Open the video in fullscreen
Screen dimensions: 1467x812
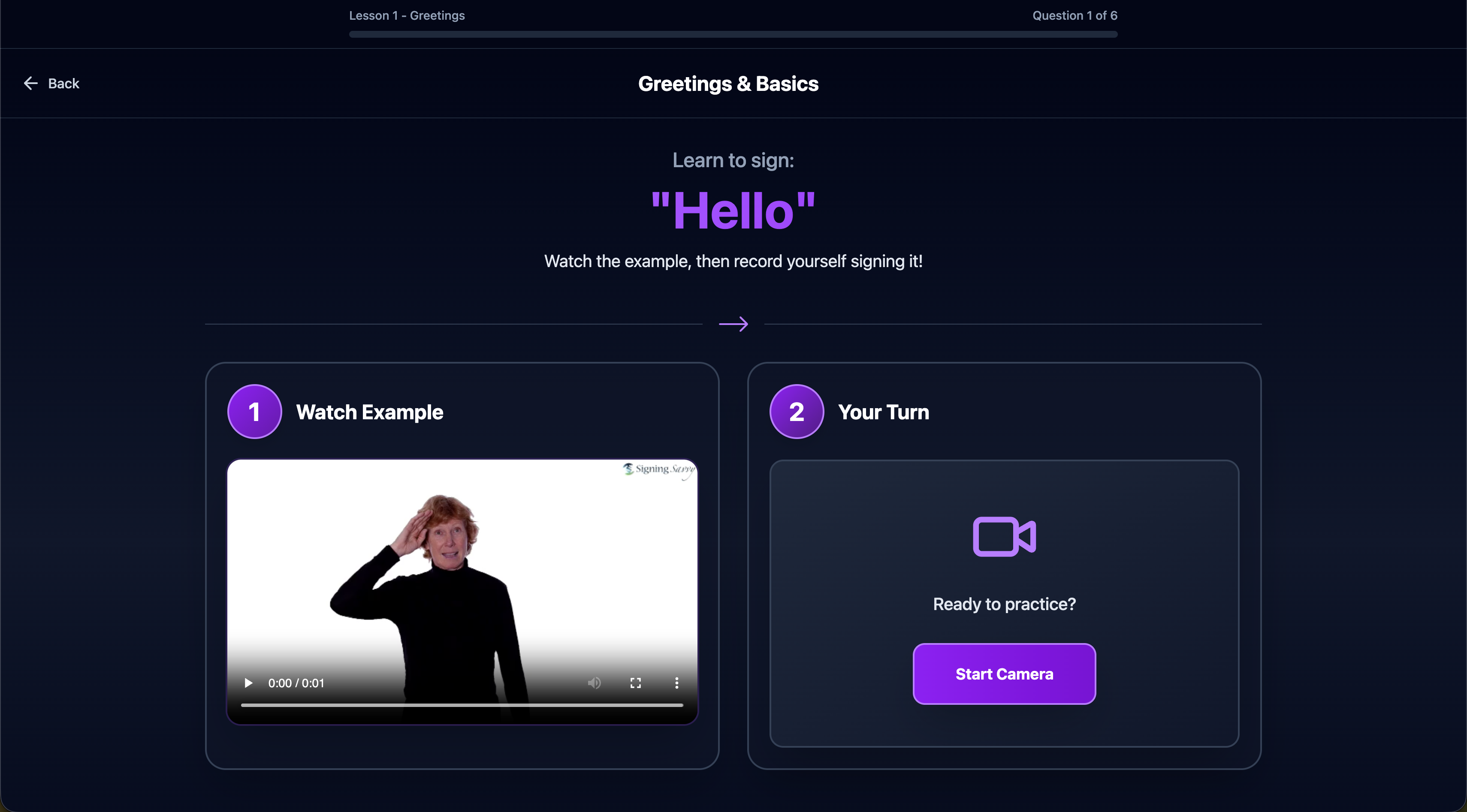tap(636, 683)
